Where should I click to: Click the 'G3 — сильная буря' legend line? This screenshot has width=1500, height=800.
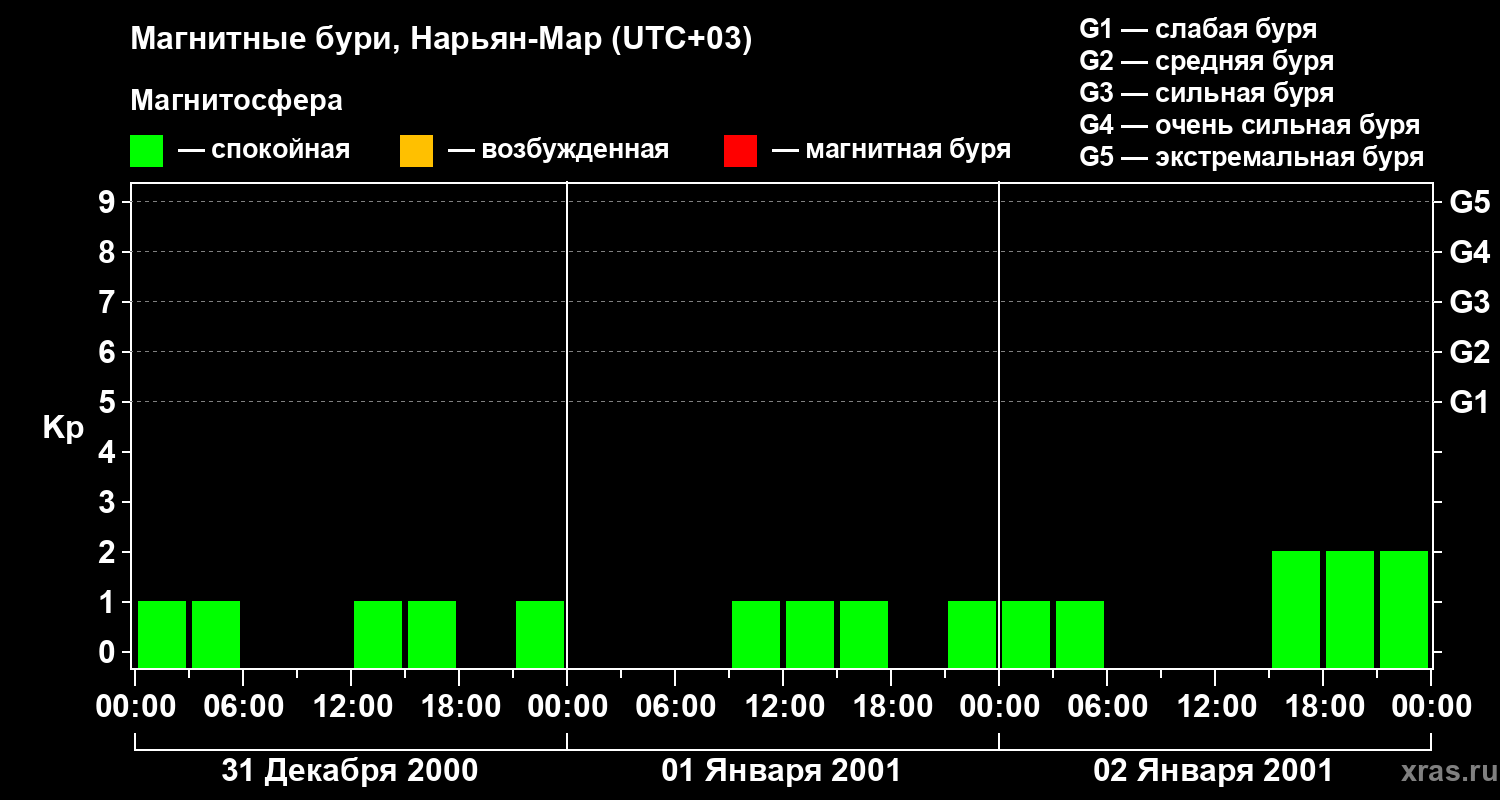pos(1206,93)
